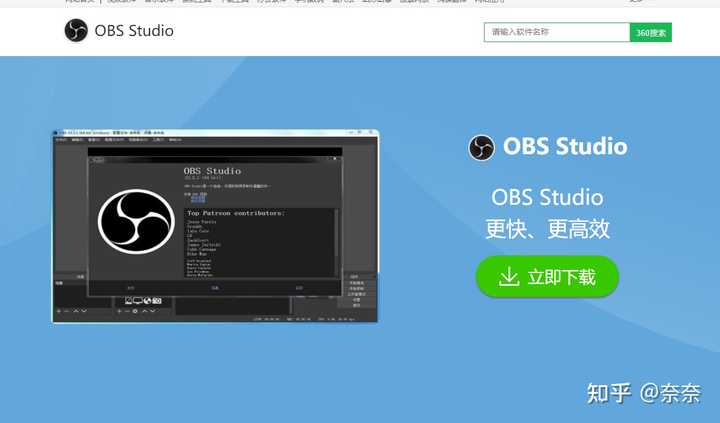Open the OBS Studio screenshot preview image

[x=215, y=226]
